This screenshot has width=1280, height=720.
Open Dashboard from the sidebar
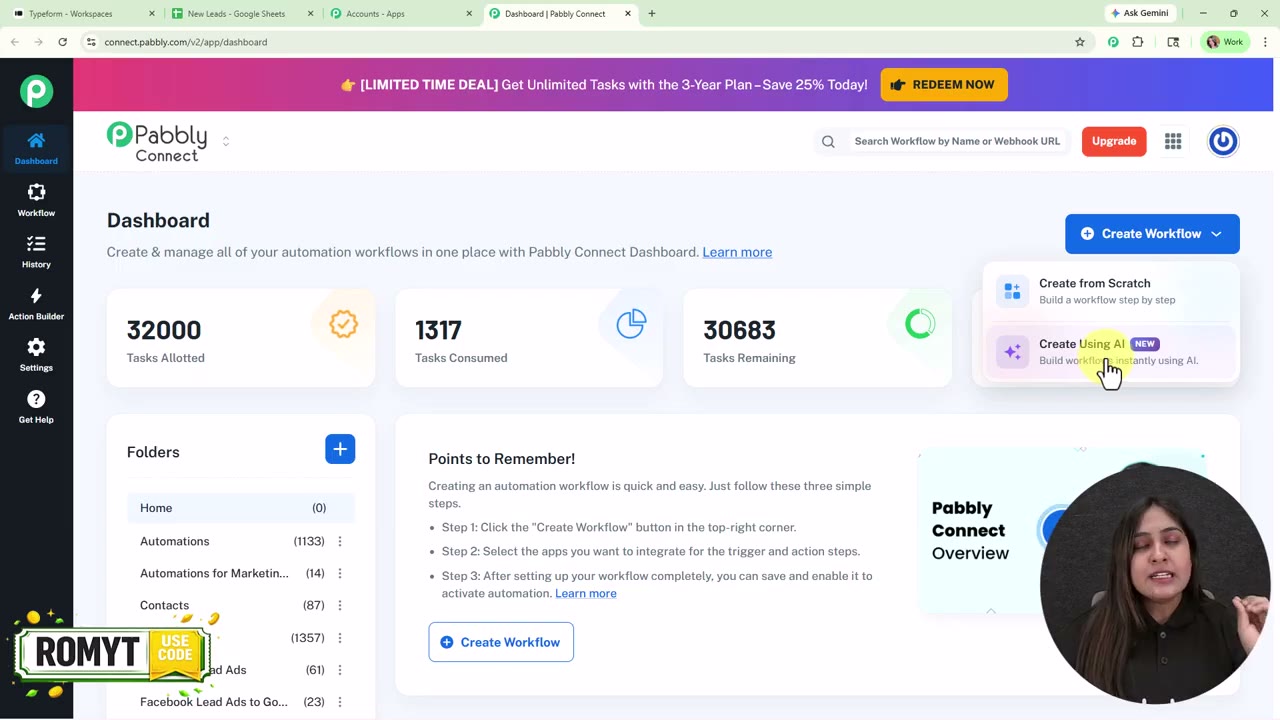tap(36, 147)
